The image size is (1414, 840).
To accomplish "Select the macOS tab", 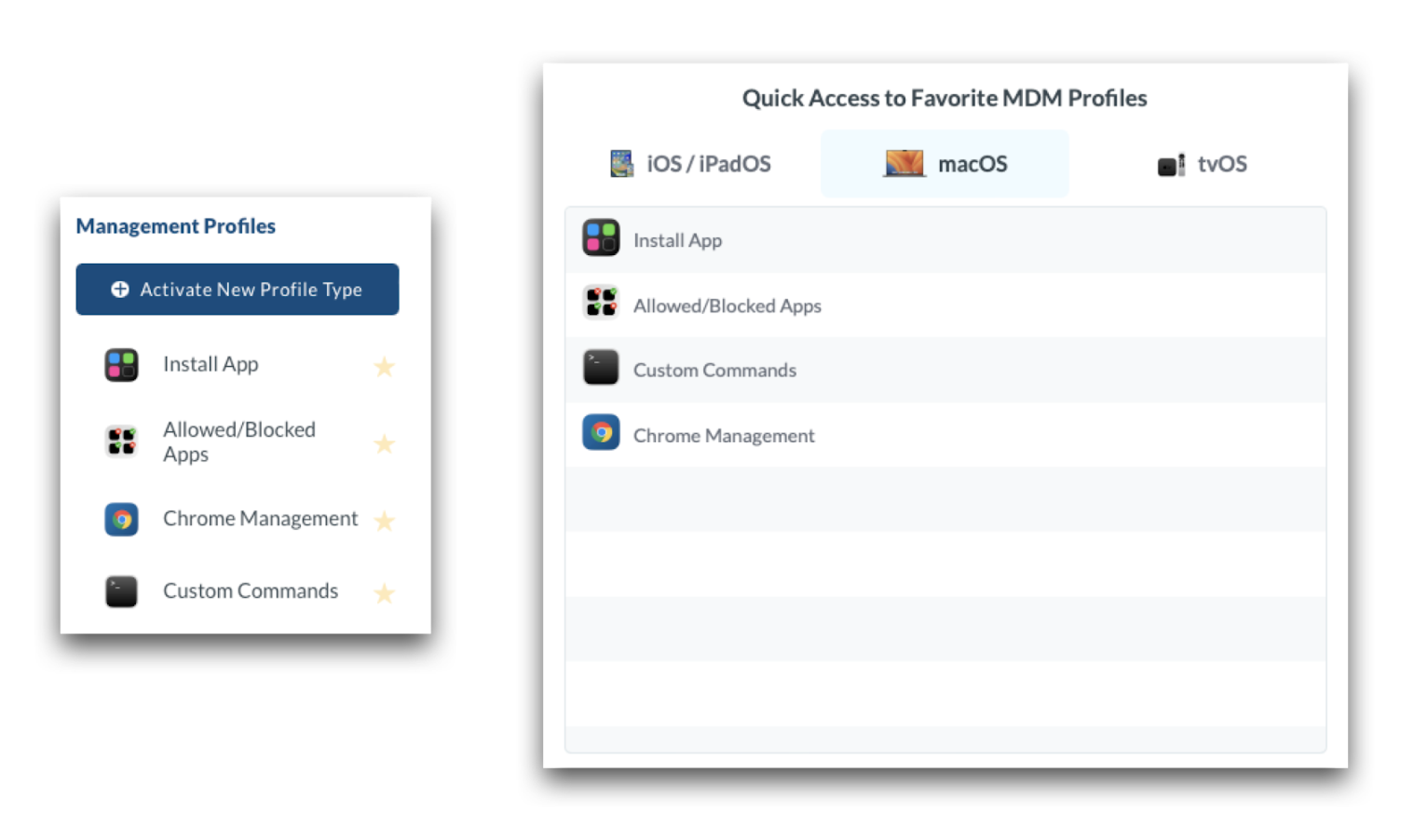I will point(945,164).
